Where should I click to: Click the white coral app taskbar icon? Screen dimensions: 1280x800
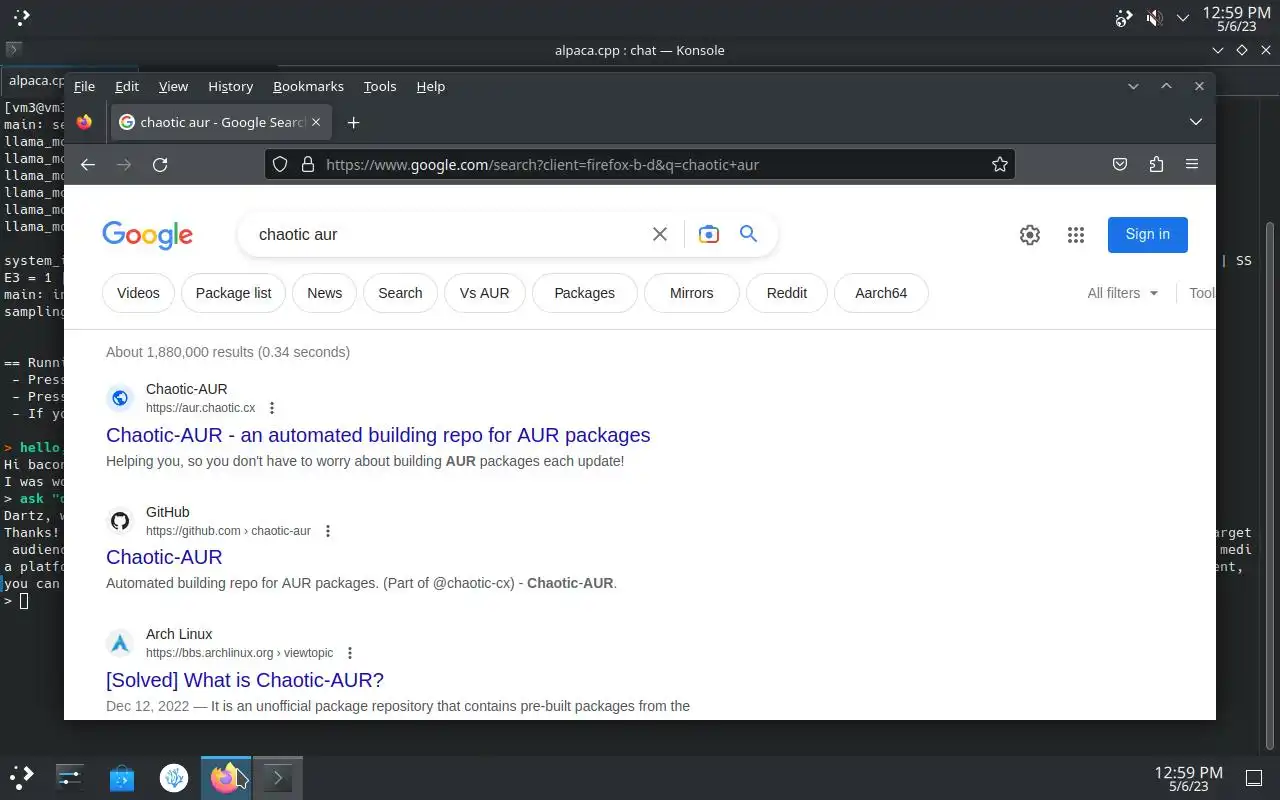174,777
